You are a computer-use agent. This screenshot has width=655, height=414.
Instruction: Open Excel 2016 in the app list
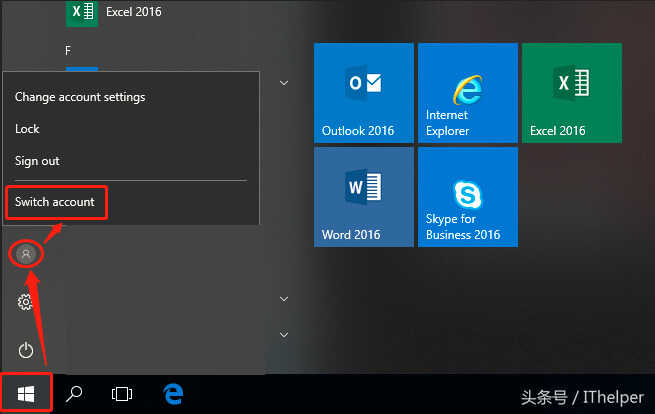114,12
